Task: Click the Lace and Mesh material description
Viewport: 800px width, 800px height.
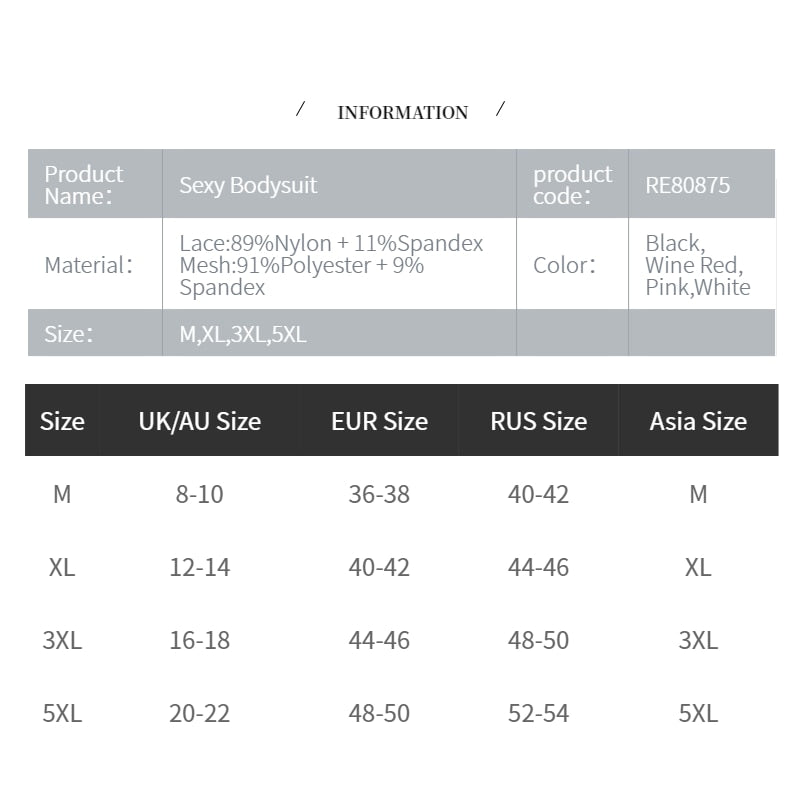Action: pyautogui.click(x=331, y=265)
